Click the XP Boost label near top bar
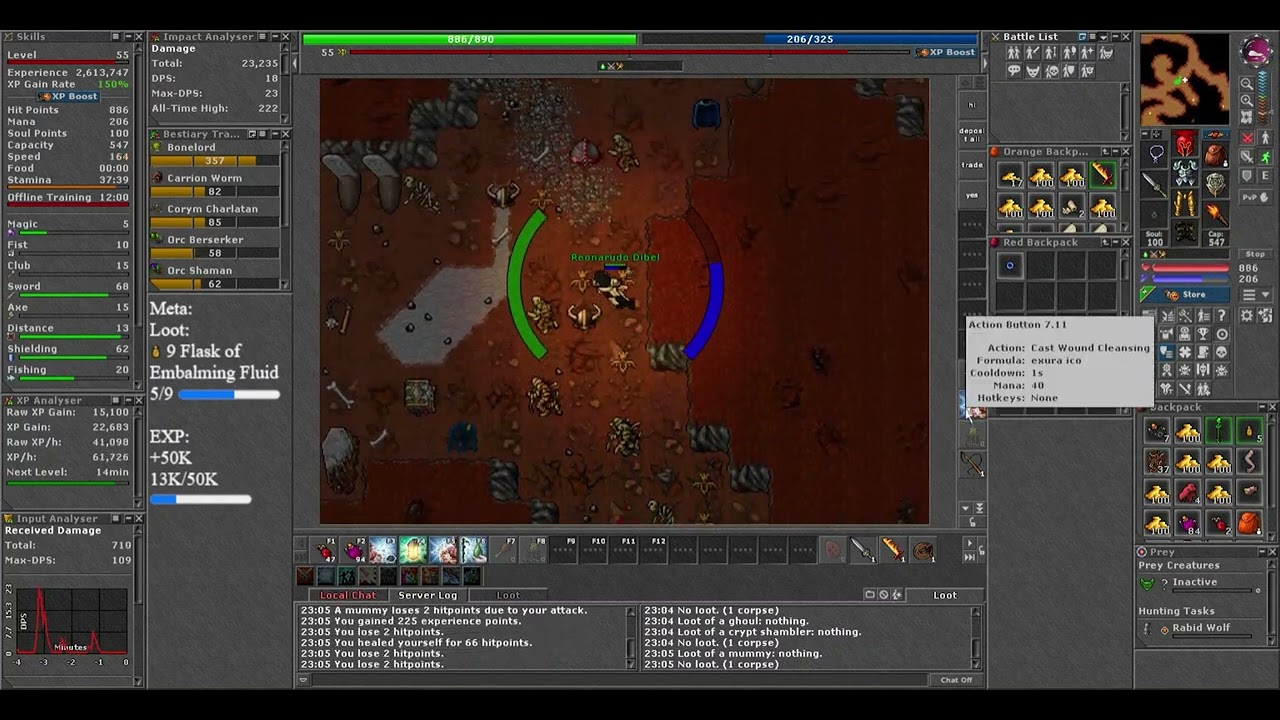Screen dimensions: 1280x720 click(x=945, y=52)
